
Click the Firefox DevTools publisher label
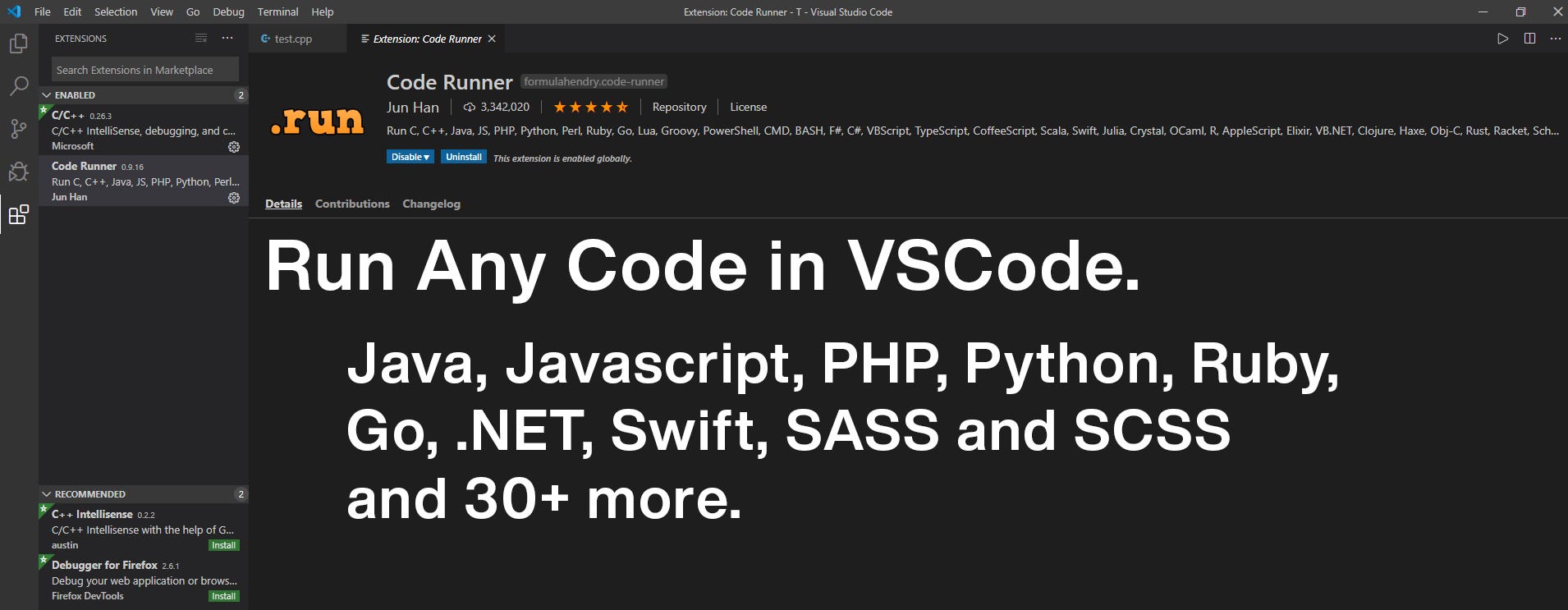point(88,596)
